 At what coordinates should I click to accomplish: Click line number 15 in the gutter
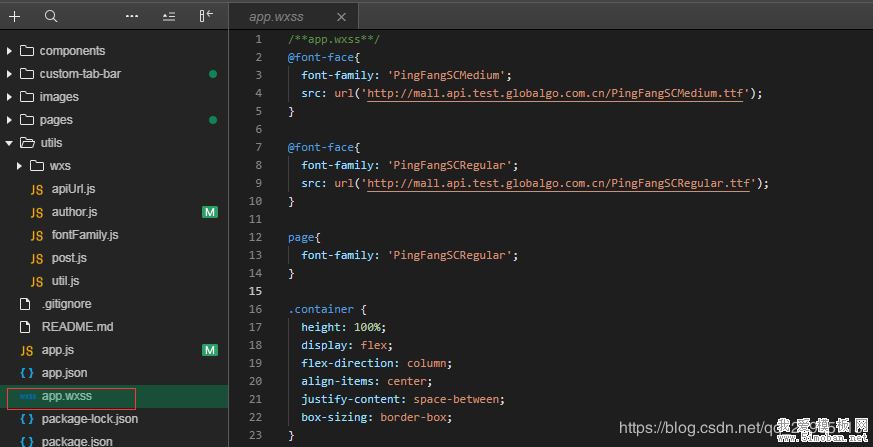point(256,291)
